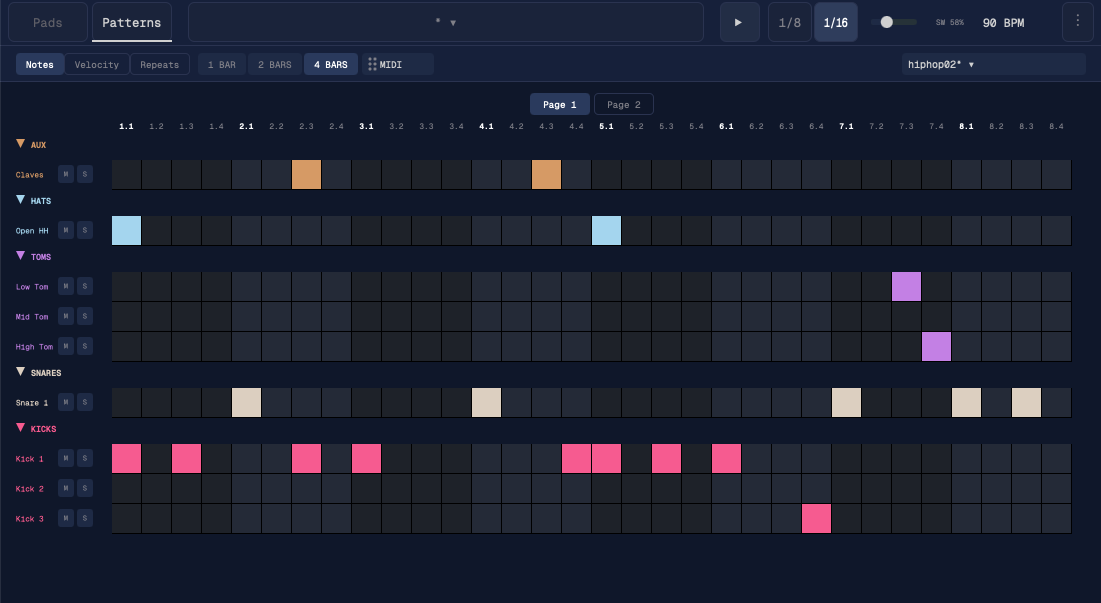Toggle Kick 1 step at 6.1

727,459
